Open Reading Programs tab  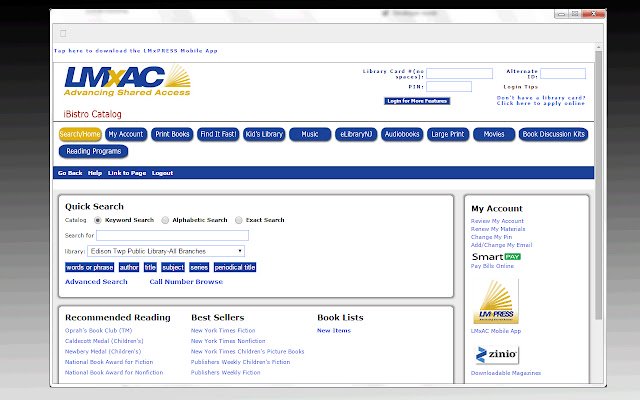pyautogui.click(x=93, y=151)
